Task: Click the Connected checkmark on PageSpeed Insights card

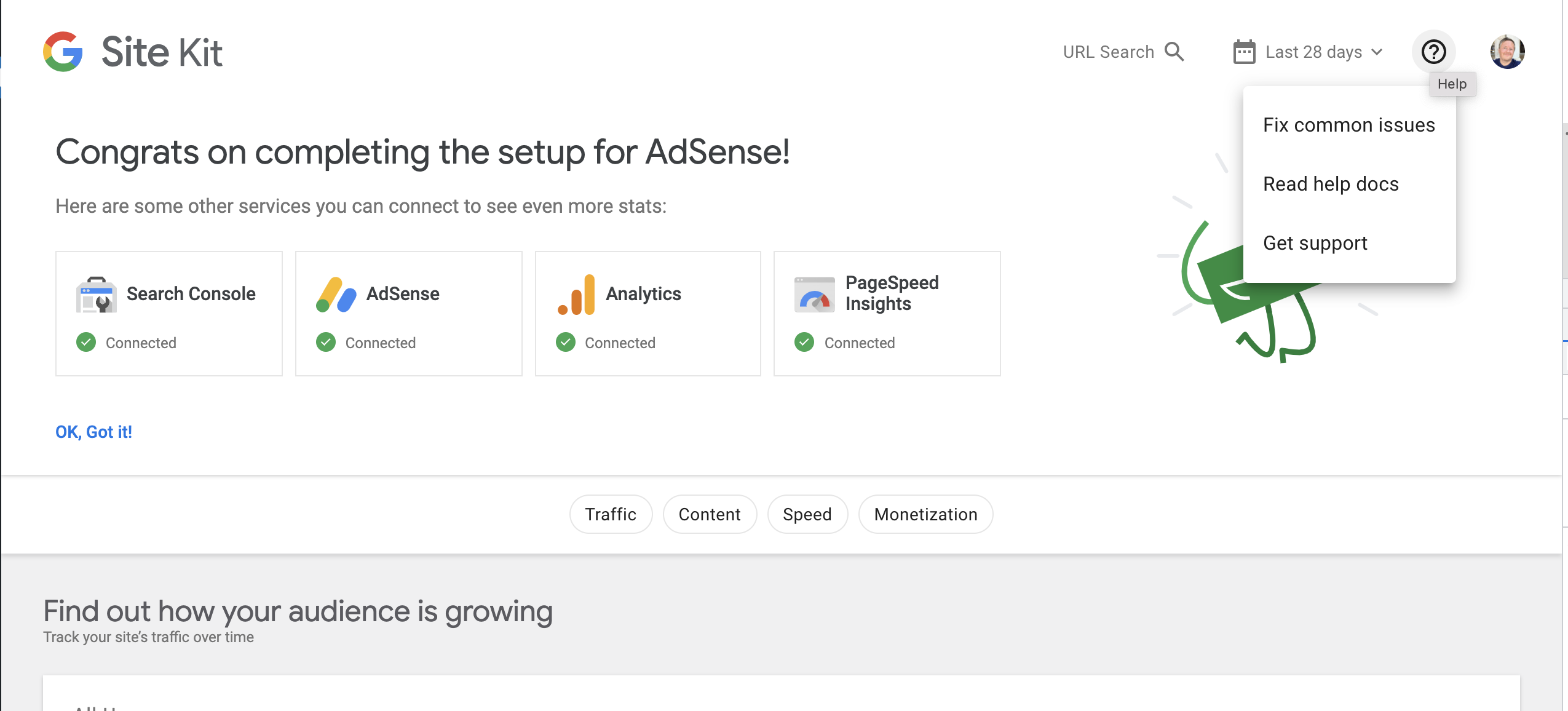Action: coord(804,343)
